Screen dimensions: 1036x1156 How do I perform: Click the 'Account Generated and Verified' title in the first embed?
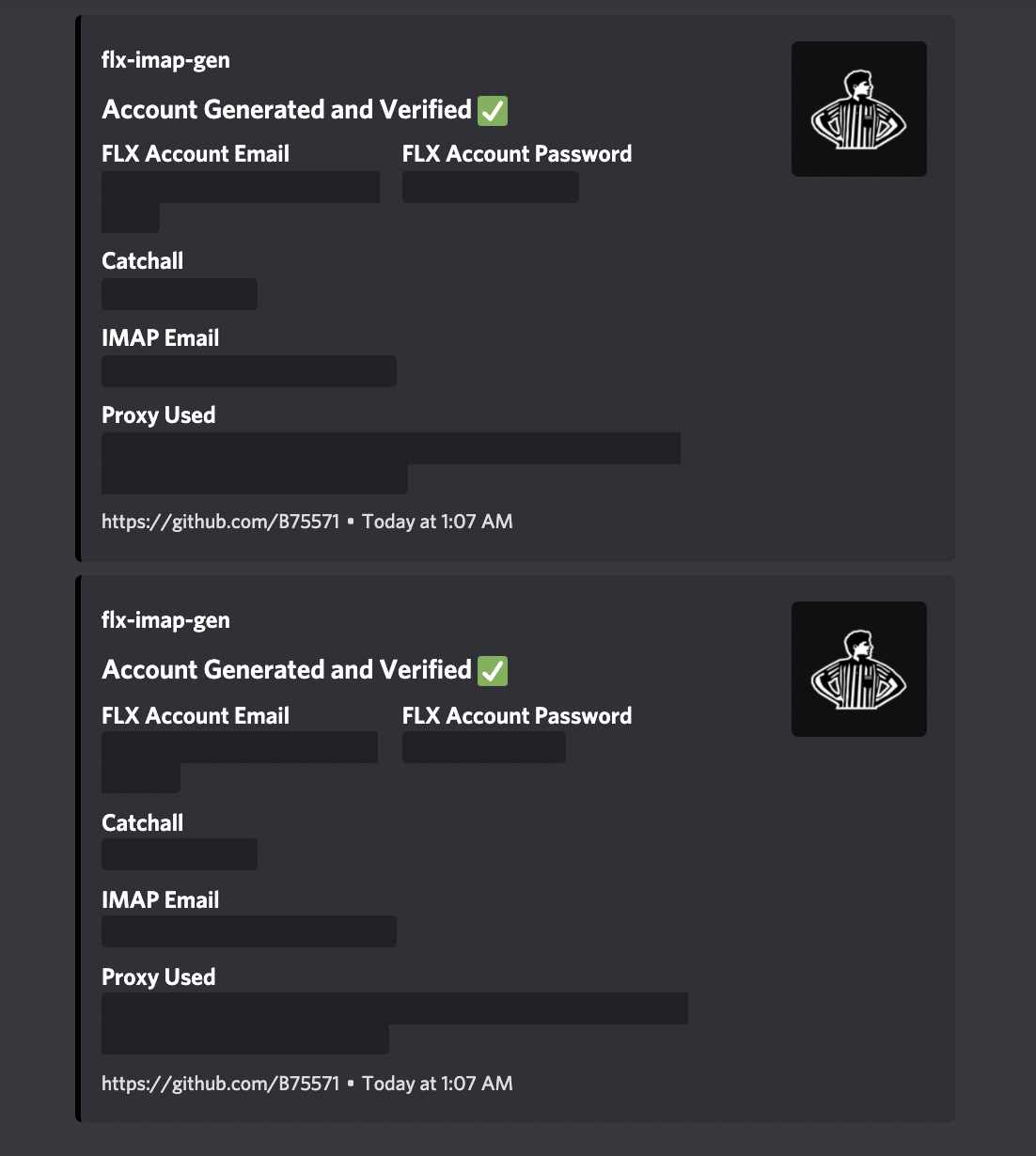[x=282, y=109]
